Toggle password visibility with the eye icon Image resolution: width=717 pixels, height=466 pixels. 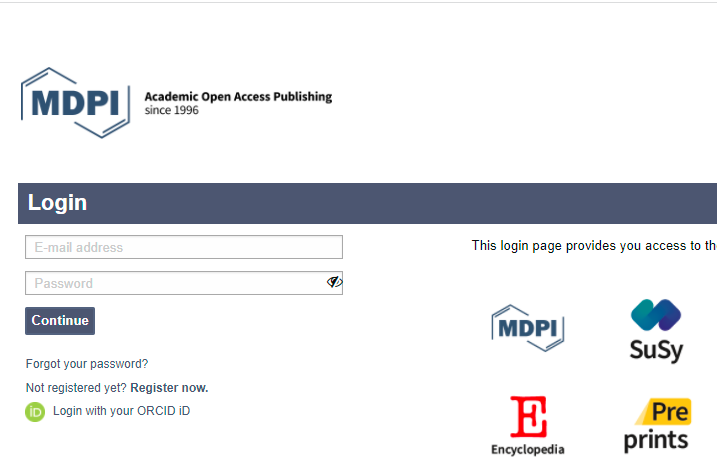pyautogui.click(x=334, y=283)
